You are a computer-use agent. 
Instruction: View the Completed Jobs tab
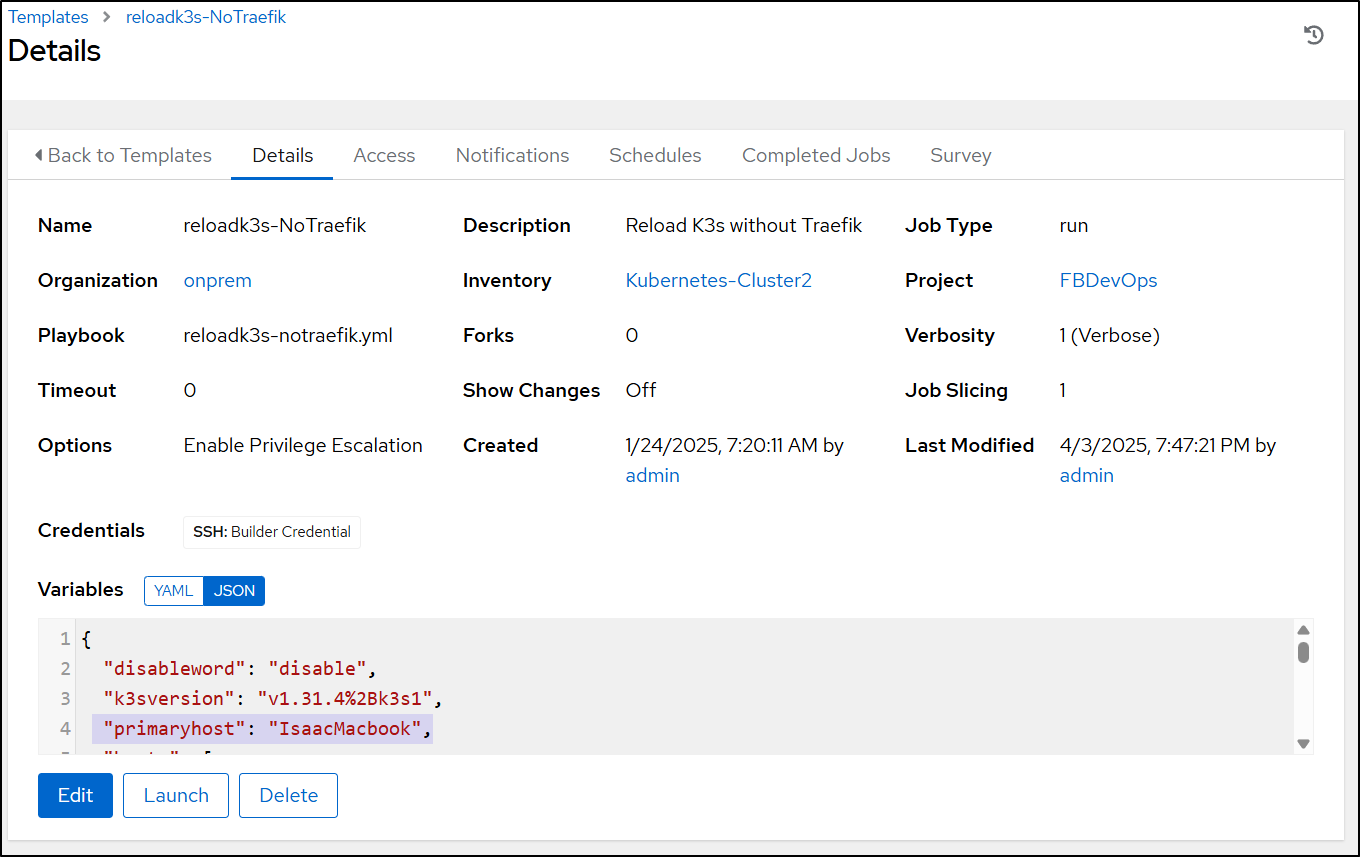click(x=816, y=155)
